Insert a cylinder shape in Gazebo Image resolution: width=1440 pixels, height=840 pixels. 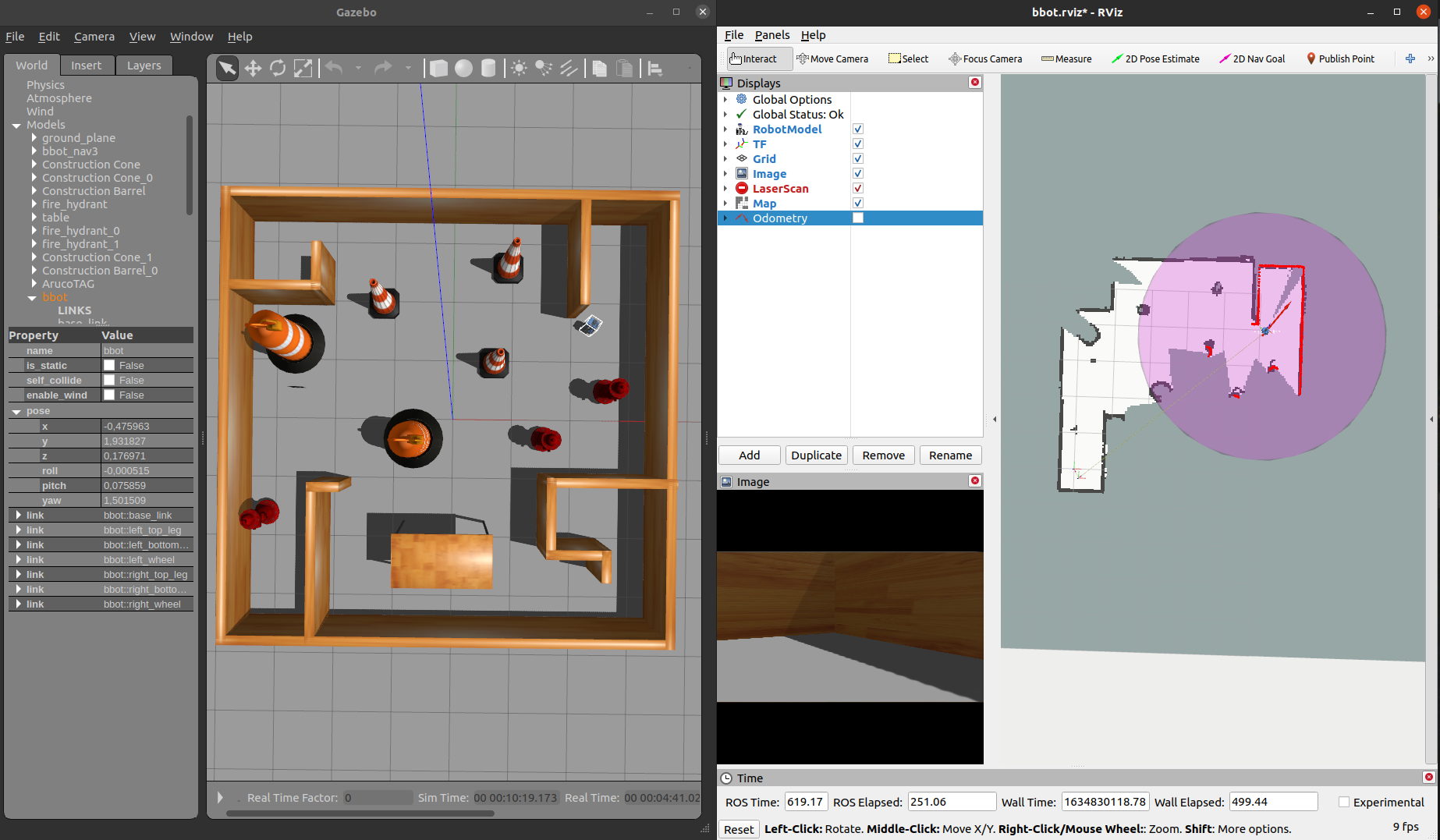pos(488,69)
